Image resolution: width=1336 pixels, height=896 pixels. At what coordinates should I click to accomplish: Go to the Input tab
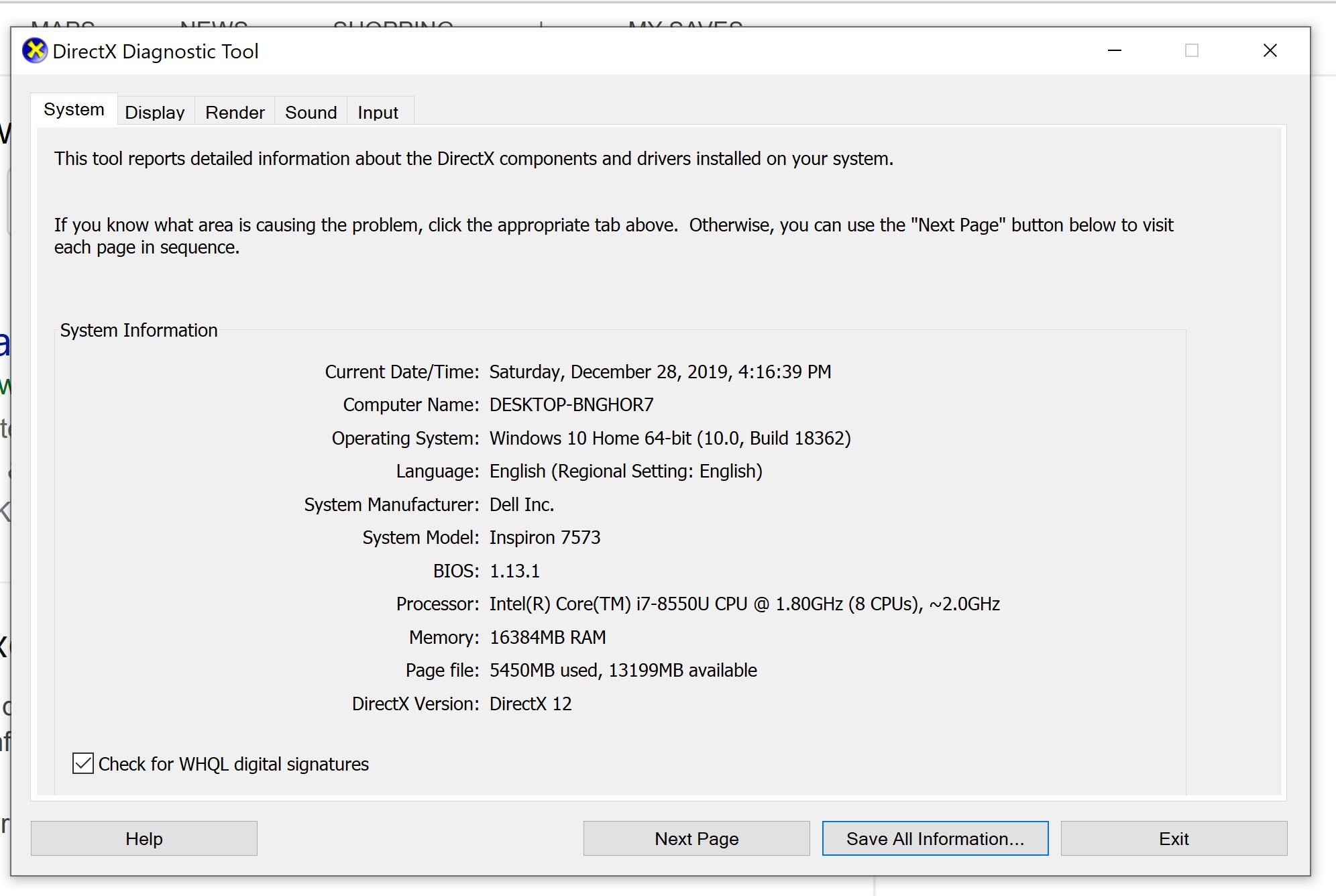click(378, 112)
